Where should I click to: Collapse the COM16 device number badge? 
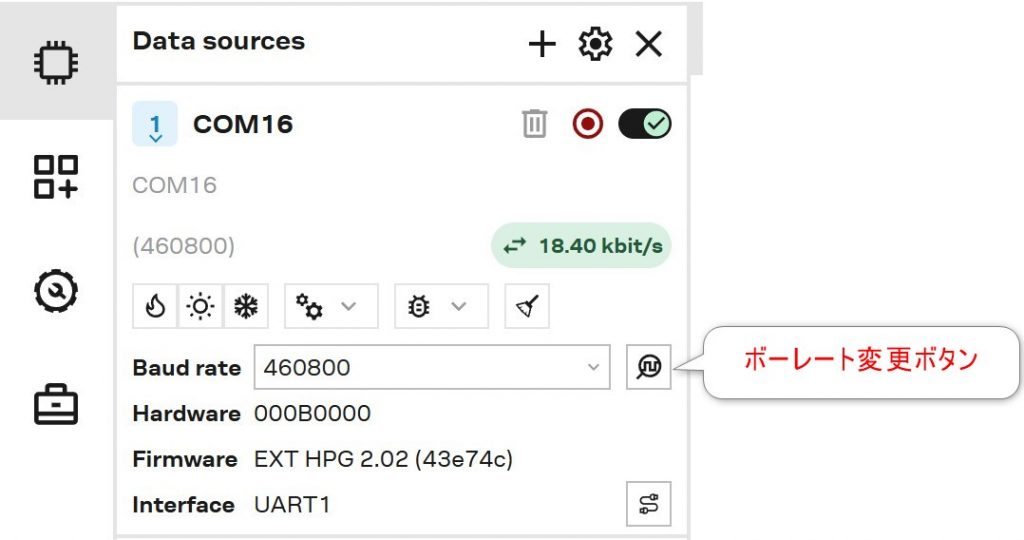click(x=155, y=124)
